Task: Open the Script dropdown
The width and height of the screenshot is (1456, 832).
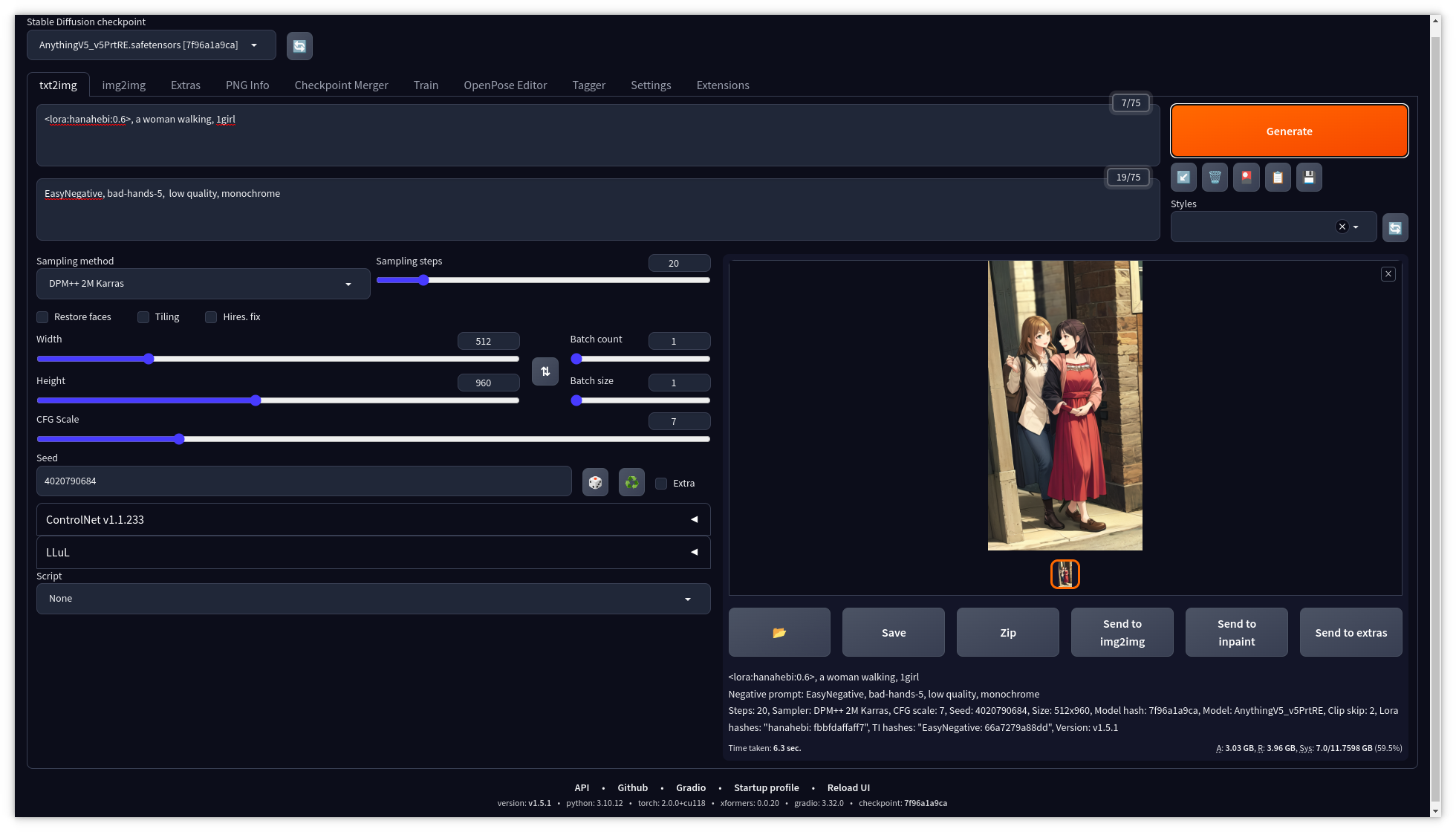Action: point(374,599)
